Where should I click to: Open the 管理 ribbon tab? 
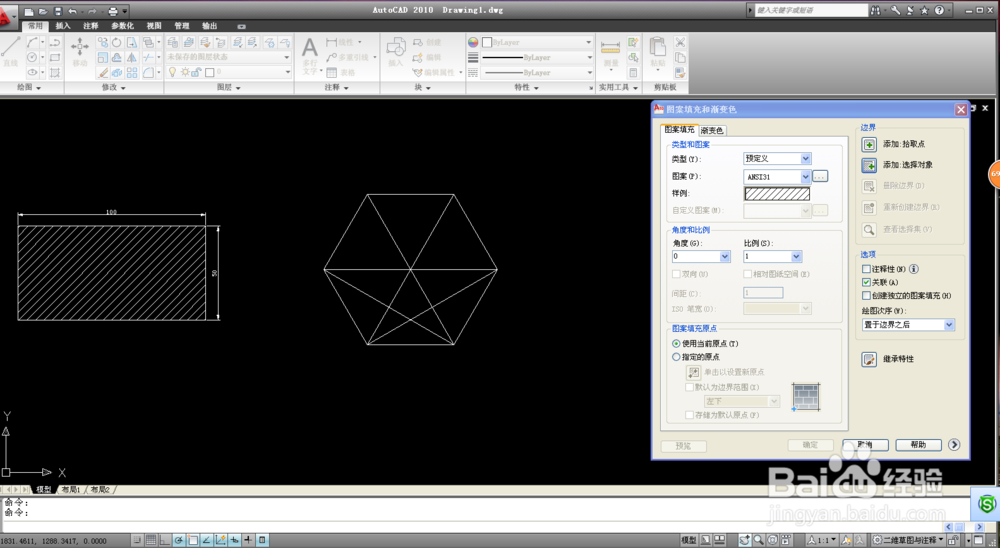(x=182, y=26)
